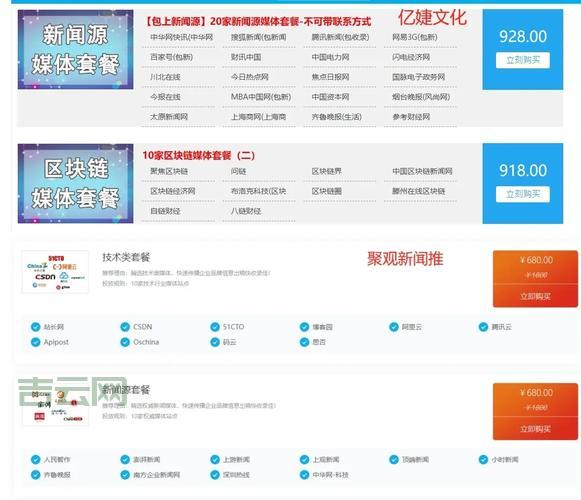Select the check icon beside 南方企业新闻网
Viewport: 581px width, 500px height.
[x=125, y=475]
